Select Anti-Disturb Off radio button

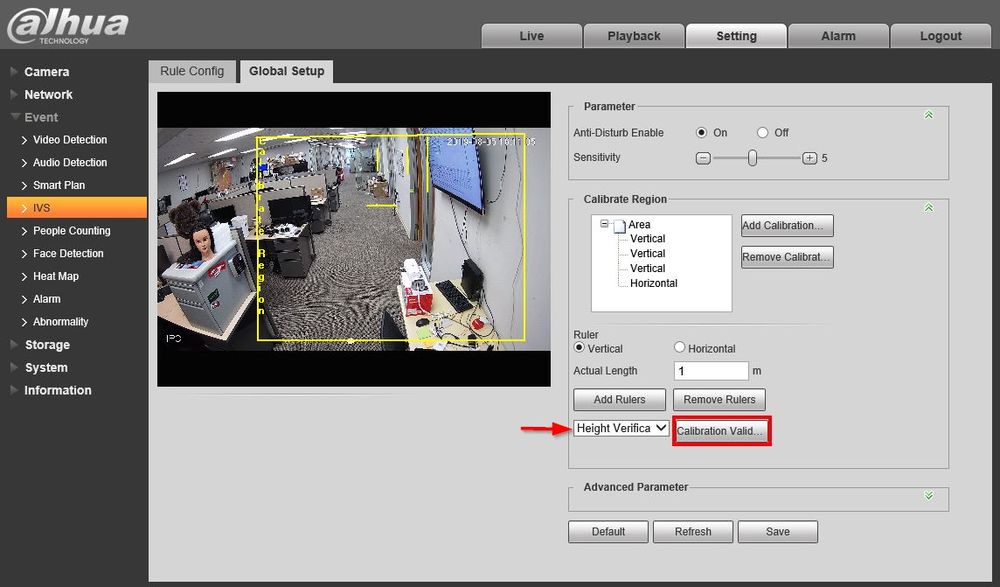pos(763,133)
